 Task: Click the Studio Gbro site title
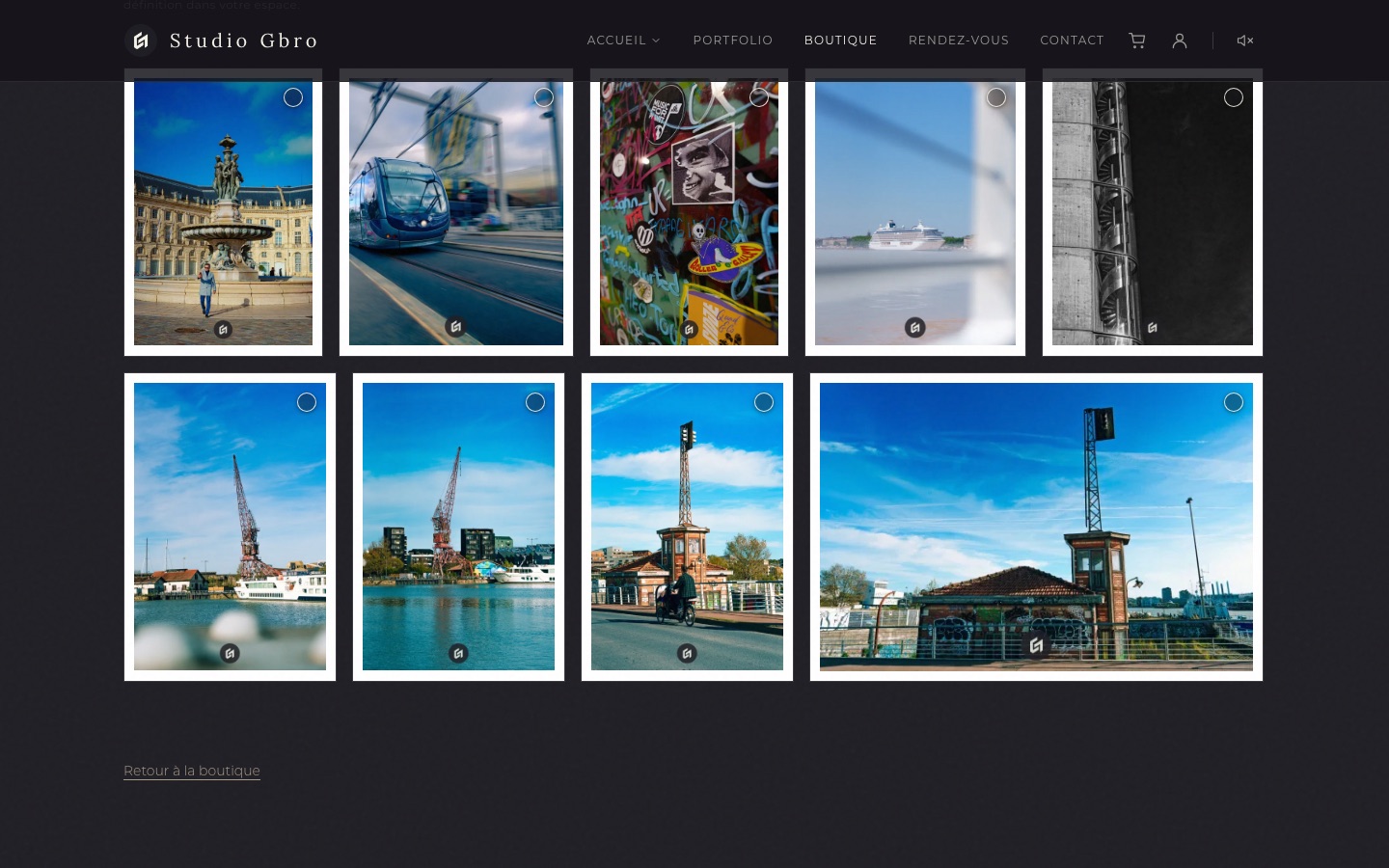coord(244,41)
